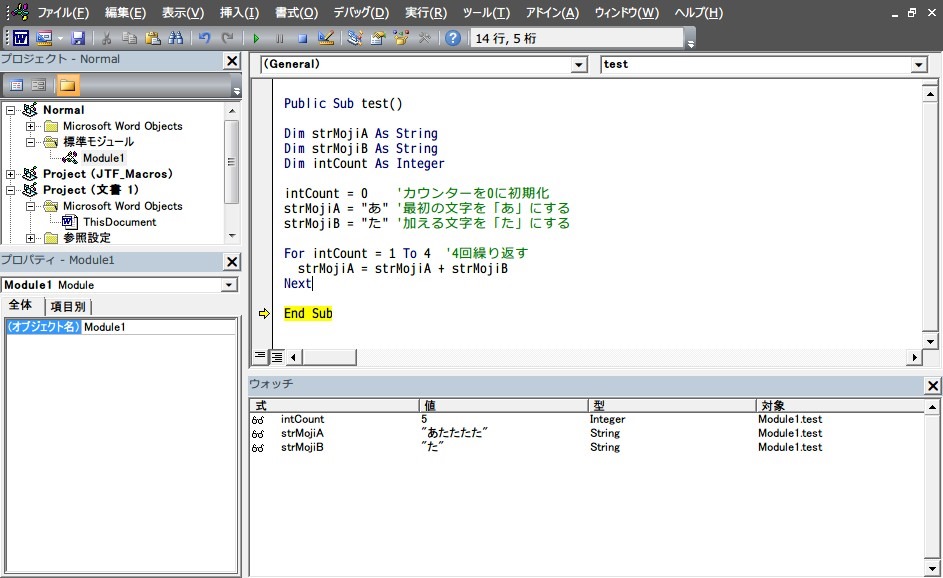943x578 pixels.
Task: Collapse Project (文書 1) node
Action: point(10,190)
